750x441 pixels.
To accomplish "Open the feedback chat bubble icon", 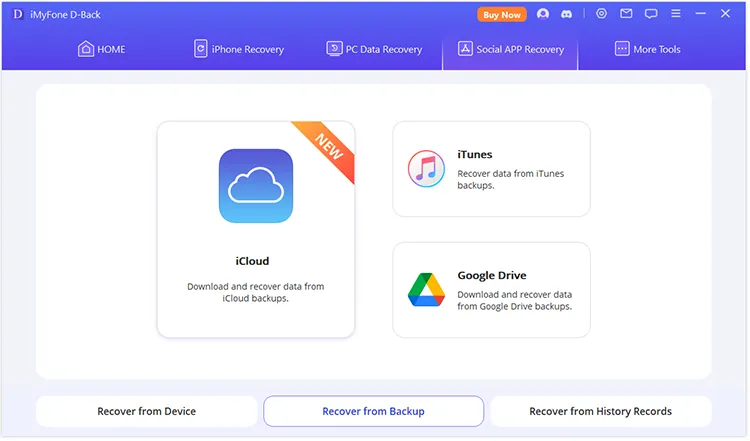I will (x=651, y=14).
